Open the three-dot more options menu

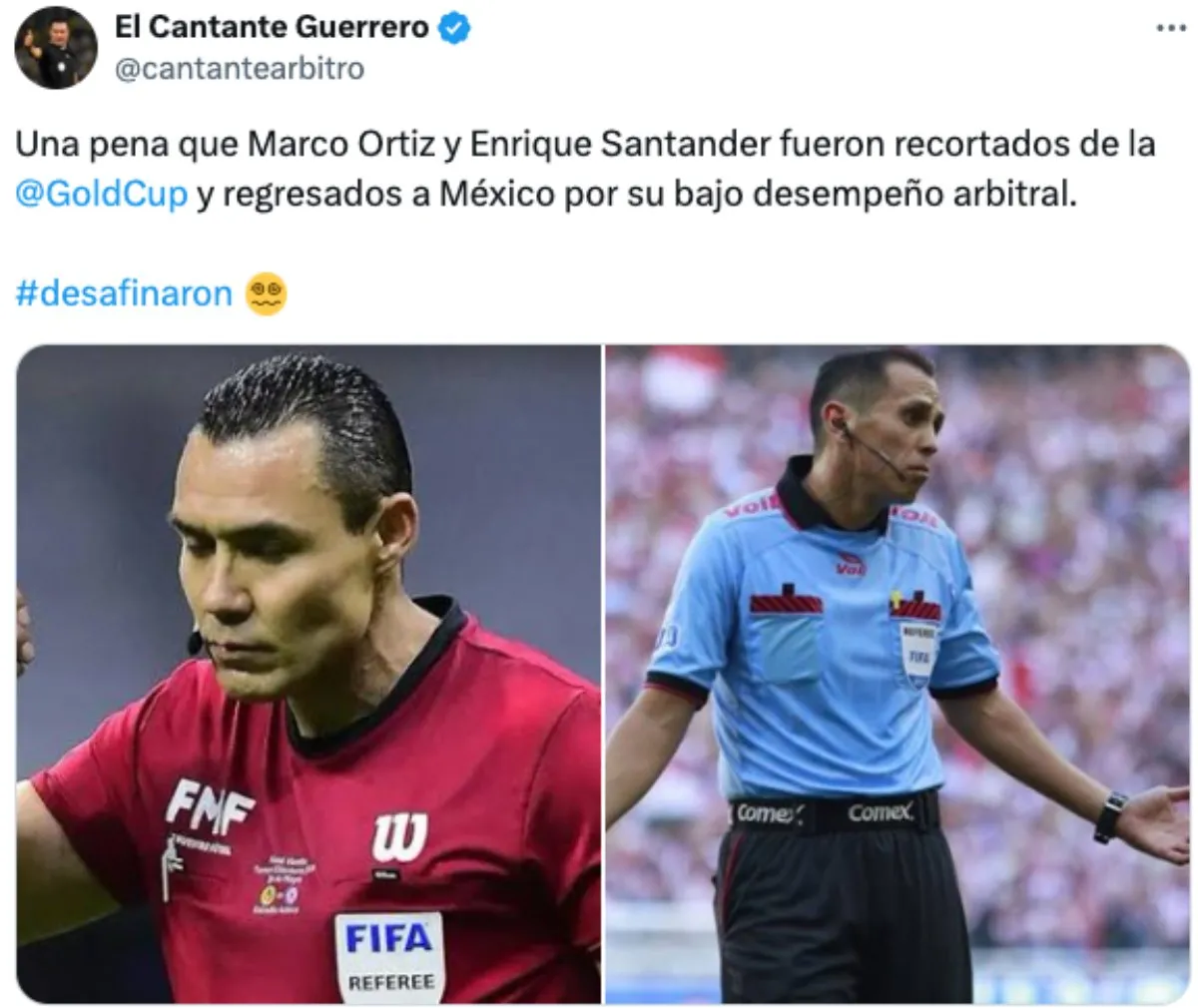(x=1170, y=28)
